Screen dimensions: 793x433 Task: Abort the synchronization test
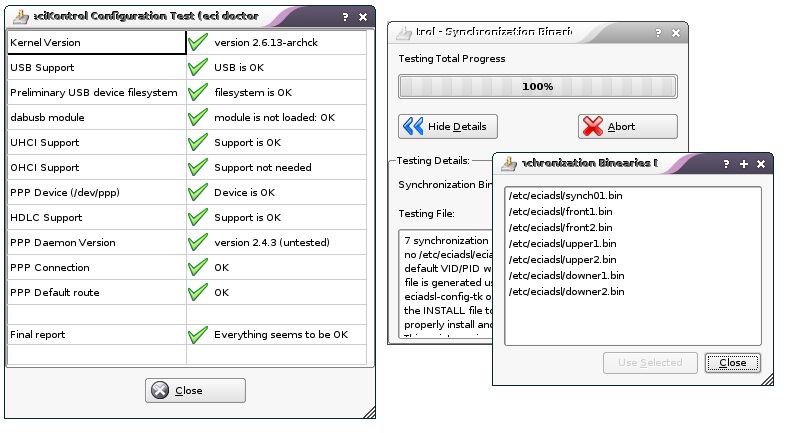click(x=628, y=126)
